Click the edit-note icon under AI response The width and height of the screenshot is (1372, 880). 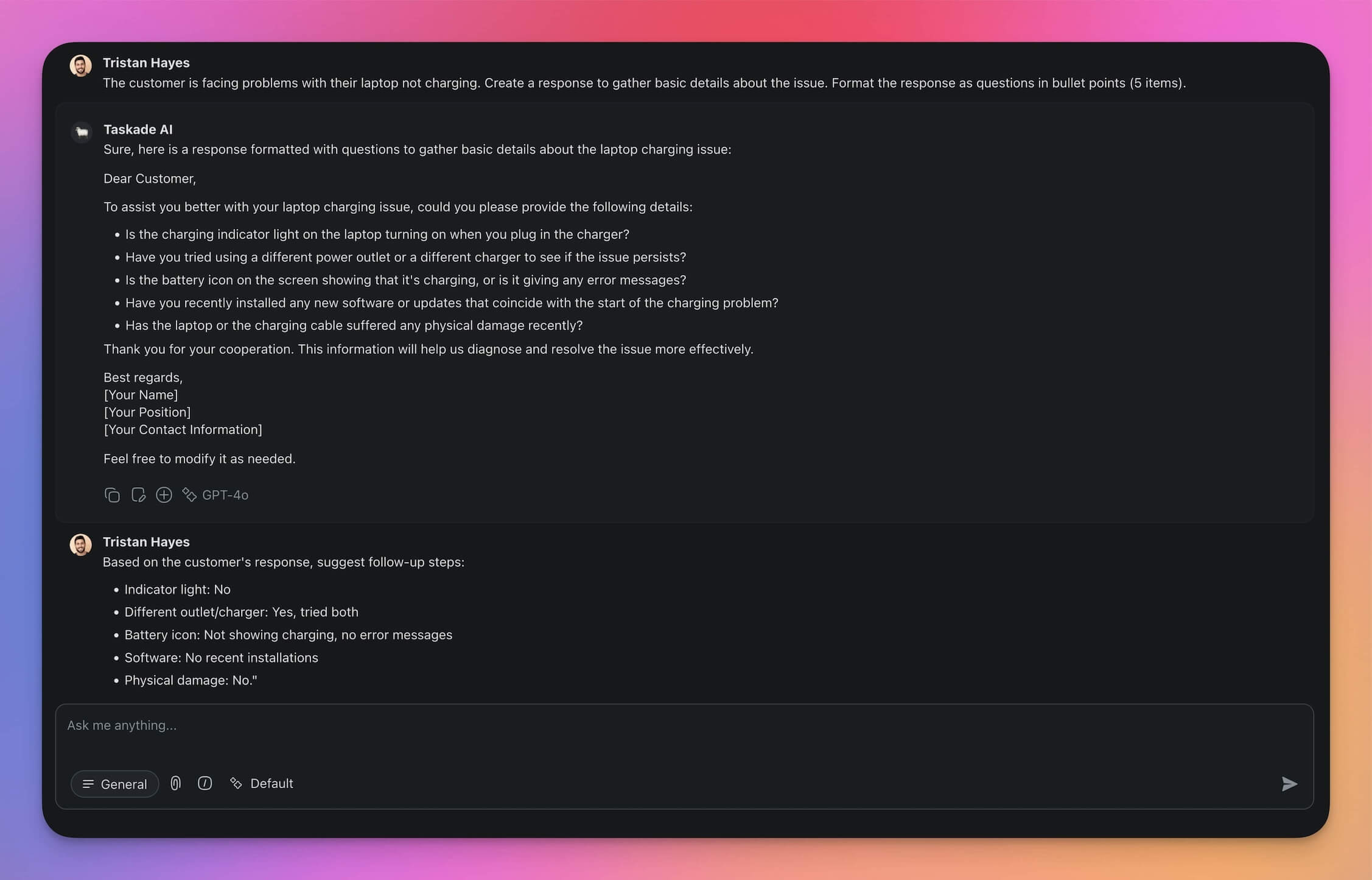coord(138,495)
